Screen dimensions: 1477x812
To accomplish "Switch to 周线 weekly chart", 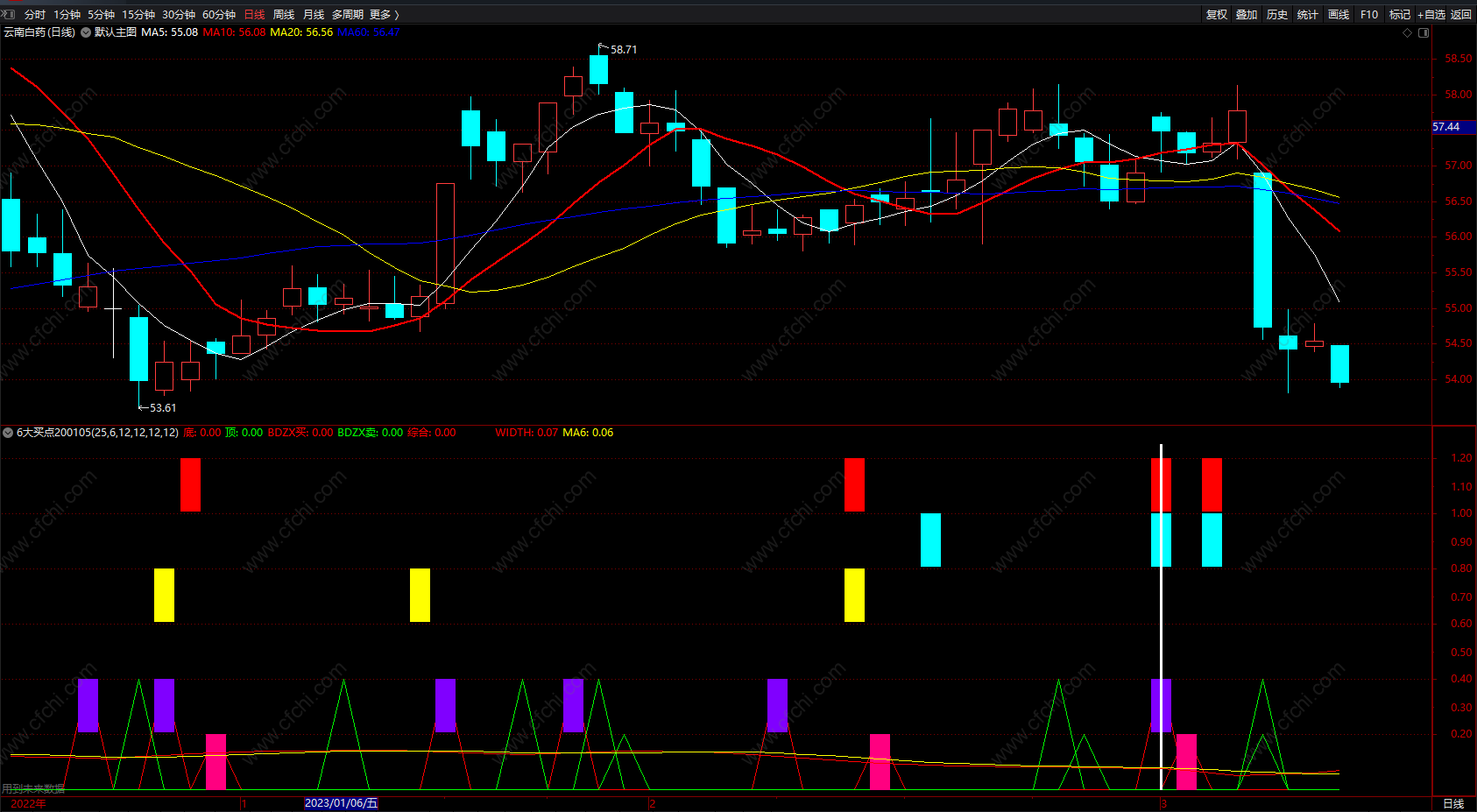I will pos(284,15).
